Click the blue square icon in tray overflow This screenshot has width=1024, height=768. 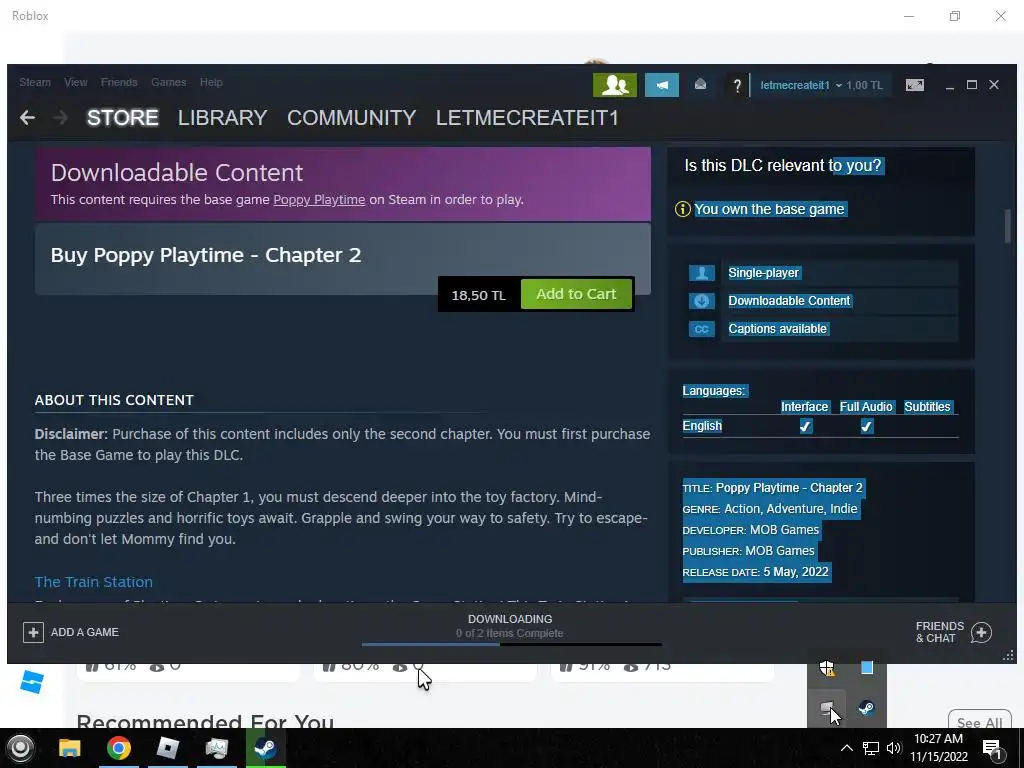click(x=867, y=667)
